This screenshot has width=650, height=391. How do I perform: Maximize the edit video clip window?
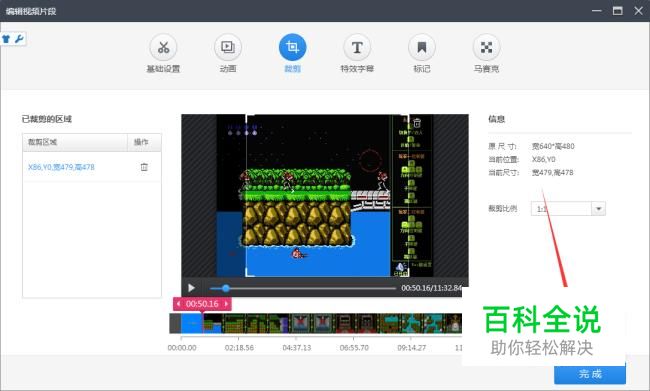(618, 11)
